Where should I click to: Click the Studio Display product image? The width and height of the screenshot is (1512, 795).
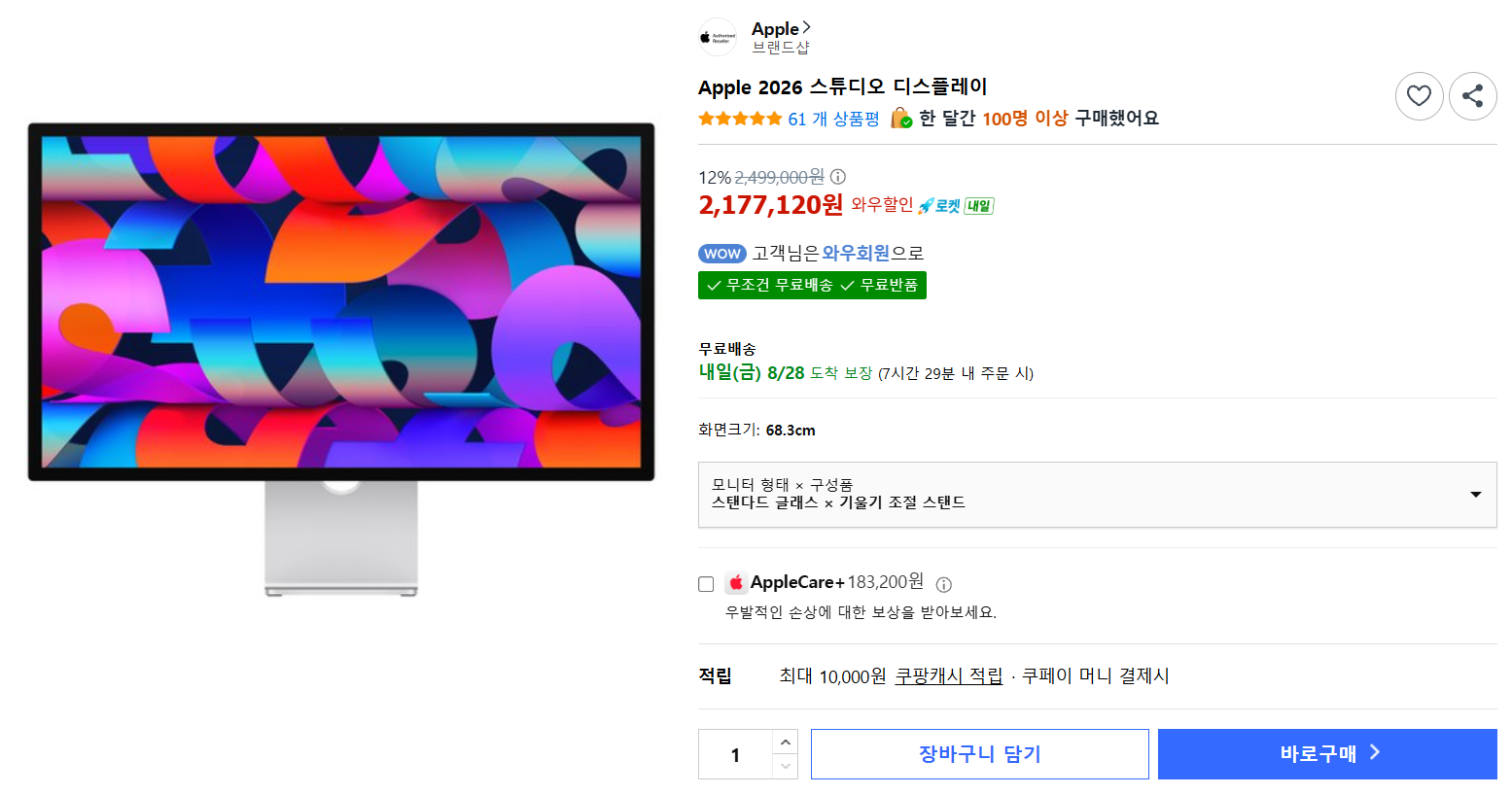tap(341, 359)
